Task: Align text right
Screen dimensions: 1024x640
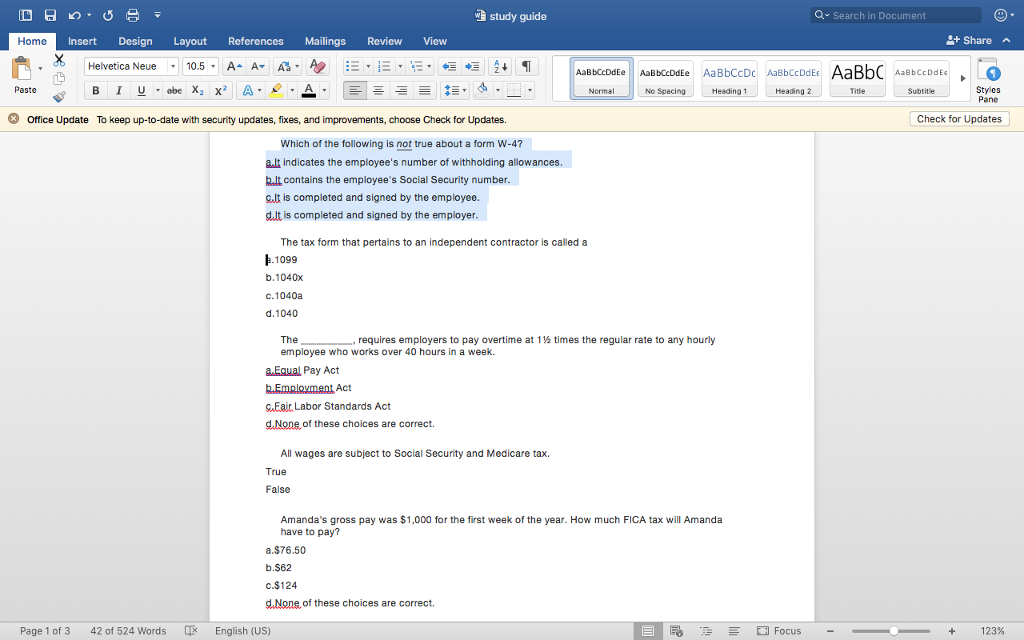Action: click(402, 91)
